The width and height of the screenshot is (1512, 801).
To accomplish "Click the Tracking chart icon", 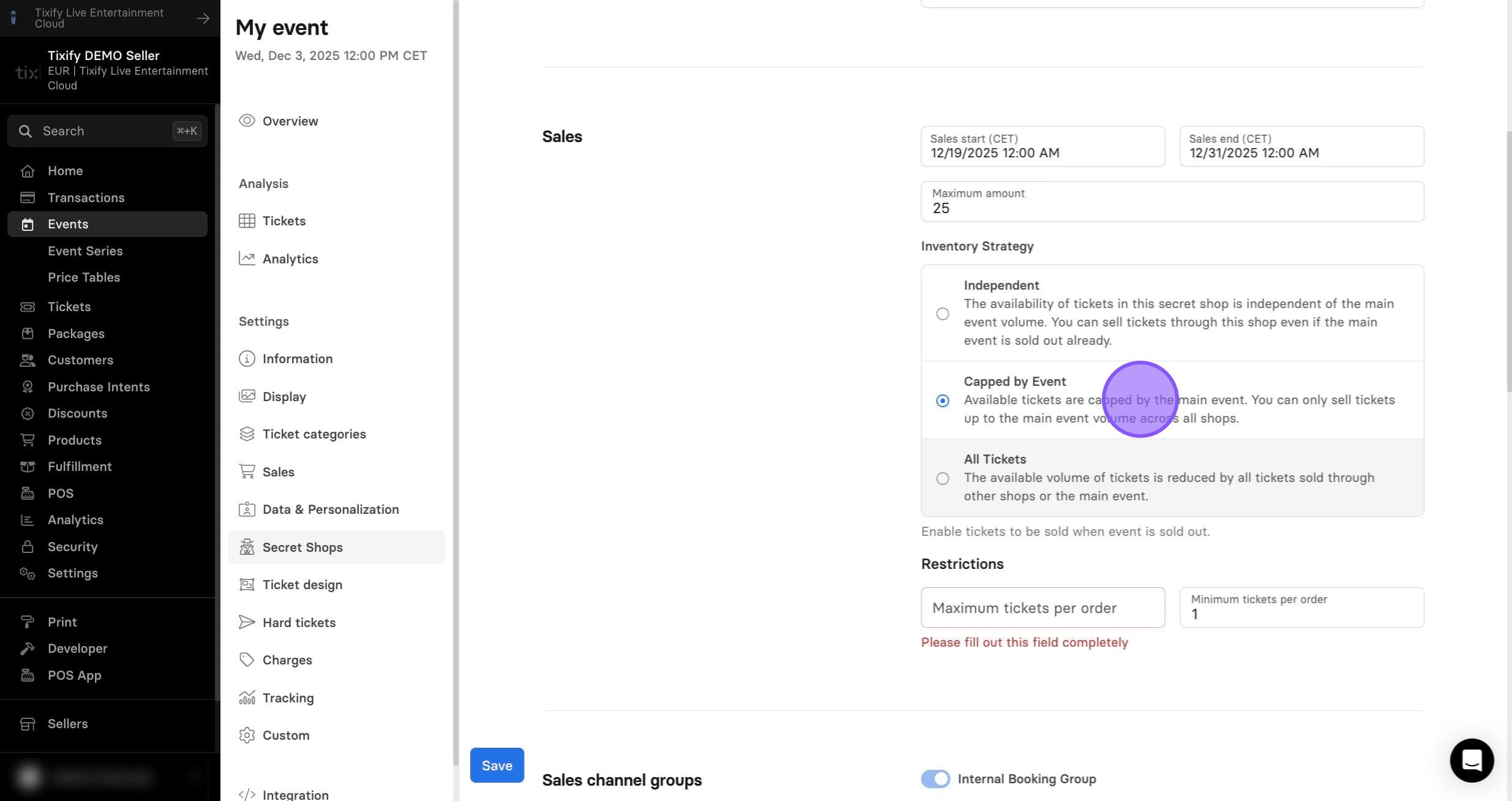I will 247,698.
